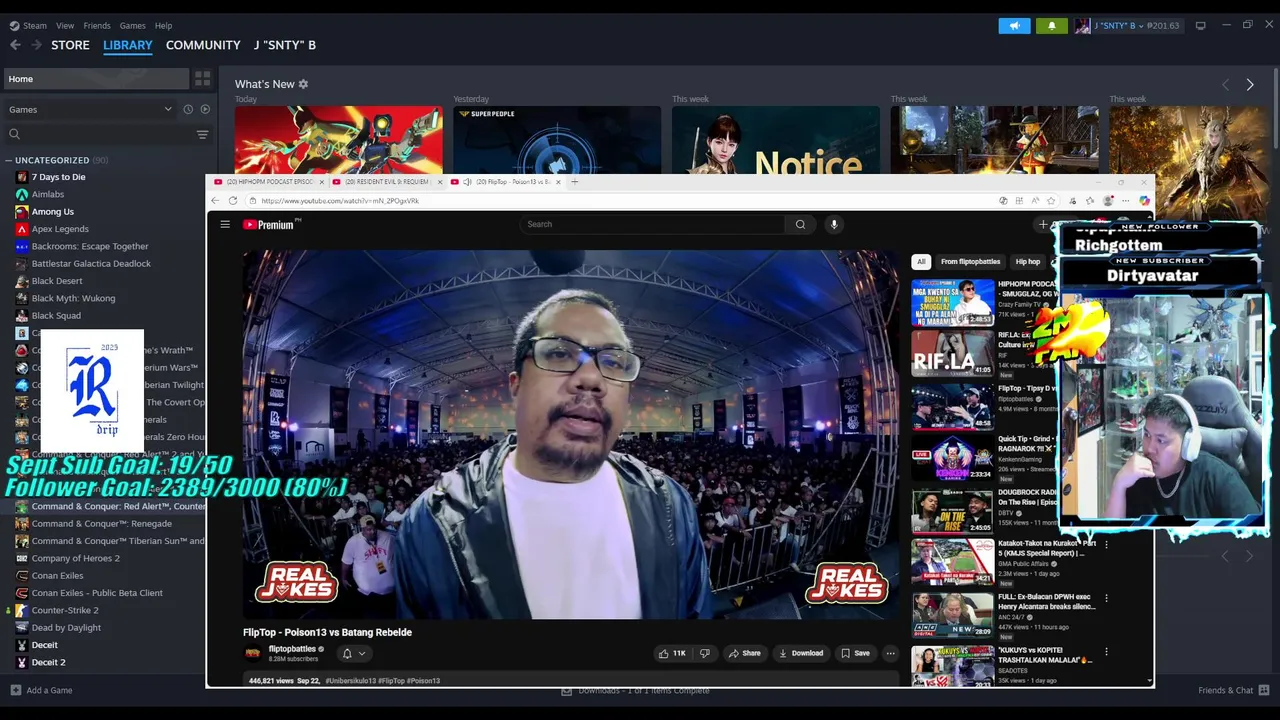Open DOUGBROCK RADIO On The Rise thumbnail
The width and height of the screenshot is (1280, 720).
pos(953,511)
